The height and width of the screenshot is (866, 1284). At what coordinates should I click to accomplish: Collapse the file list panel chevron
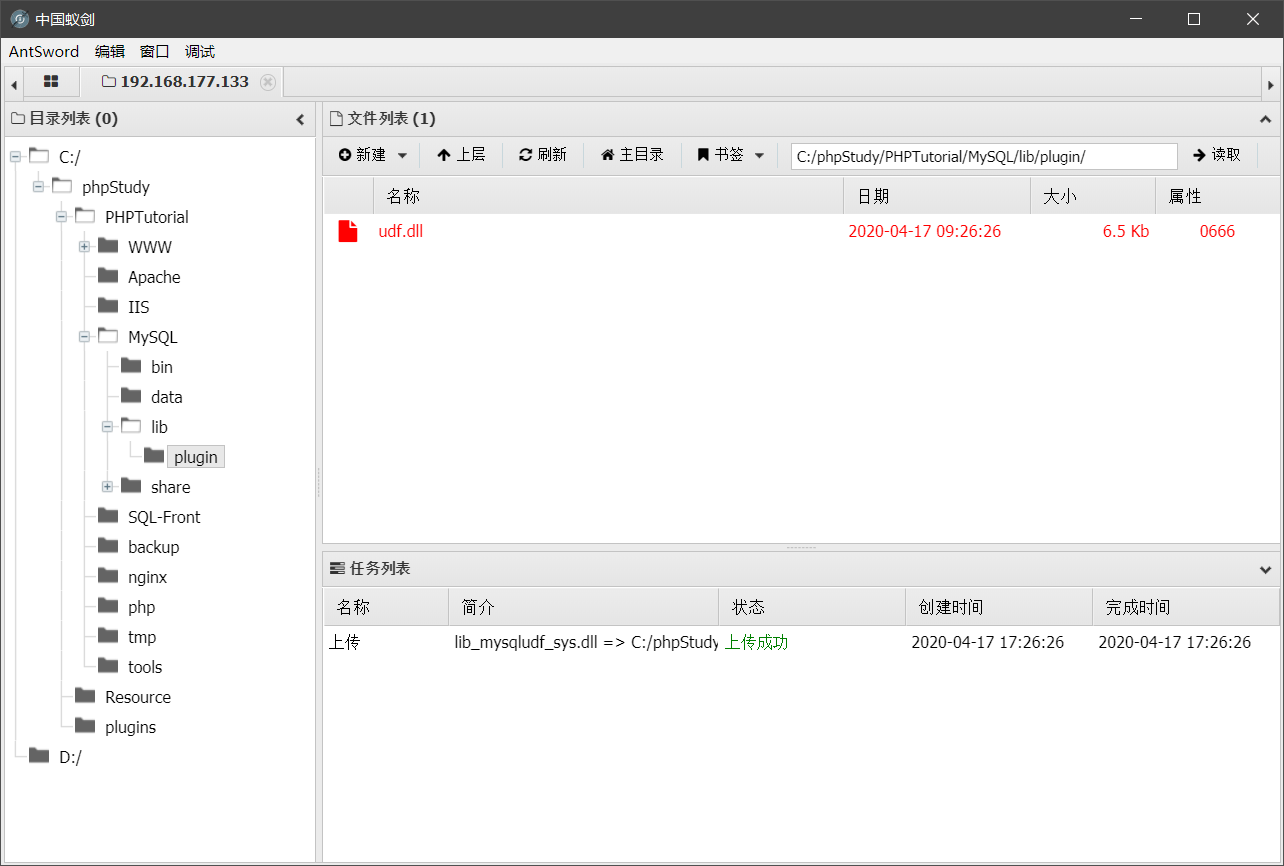tap(1265, 119)
